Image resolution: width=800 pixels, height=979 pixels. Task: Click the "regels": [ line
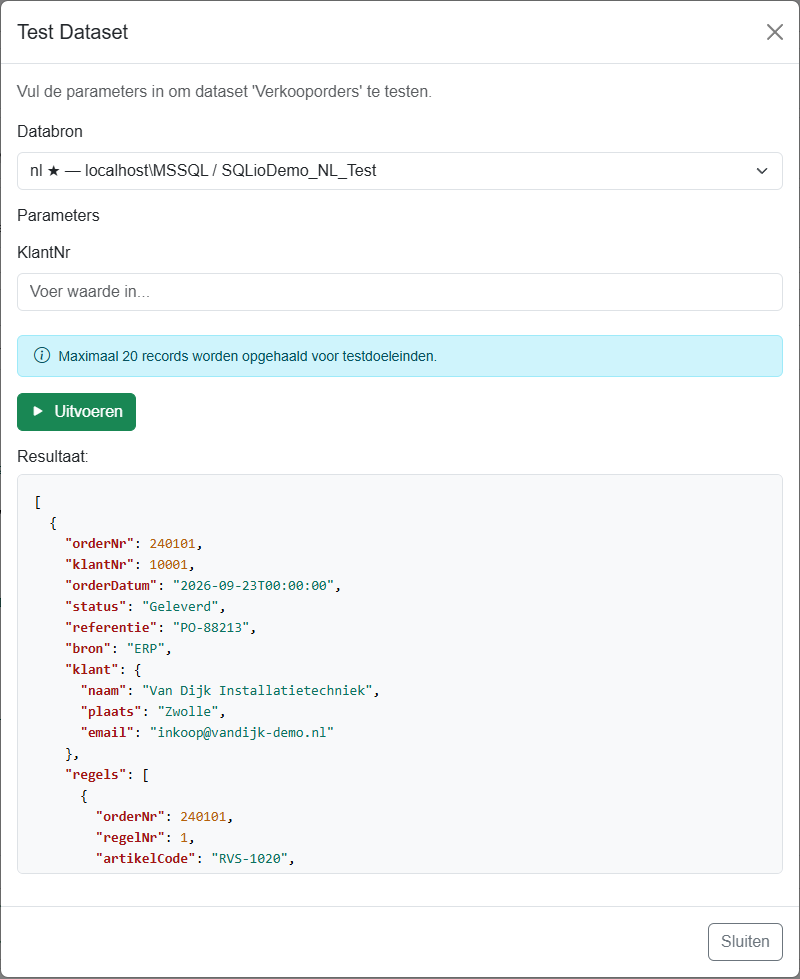pos(107,775)
